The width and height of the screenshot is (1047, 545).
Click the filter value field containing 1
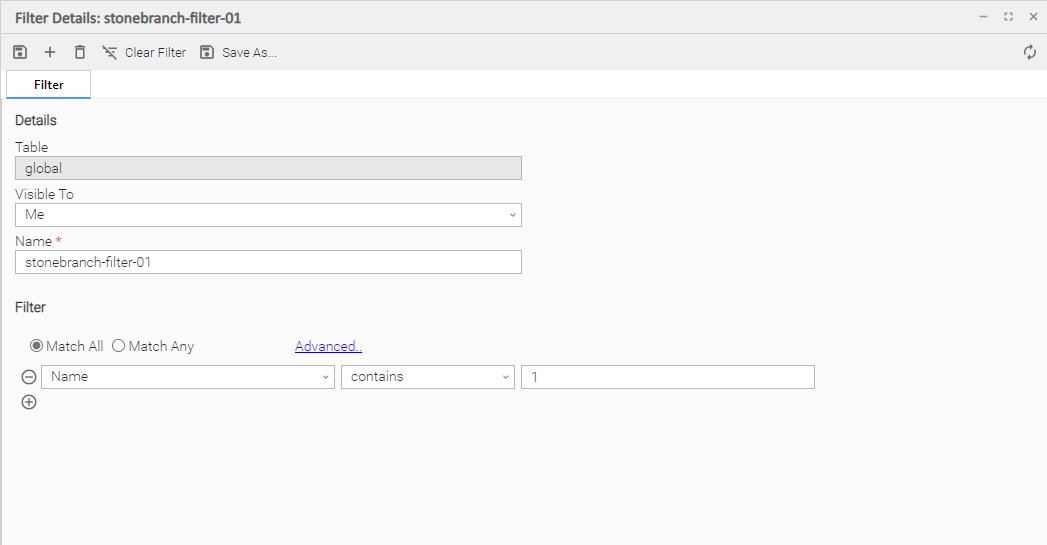pos(667,377)
